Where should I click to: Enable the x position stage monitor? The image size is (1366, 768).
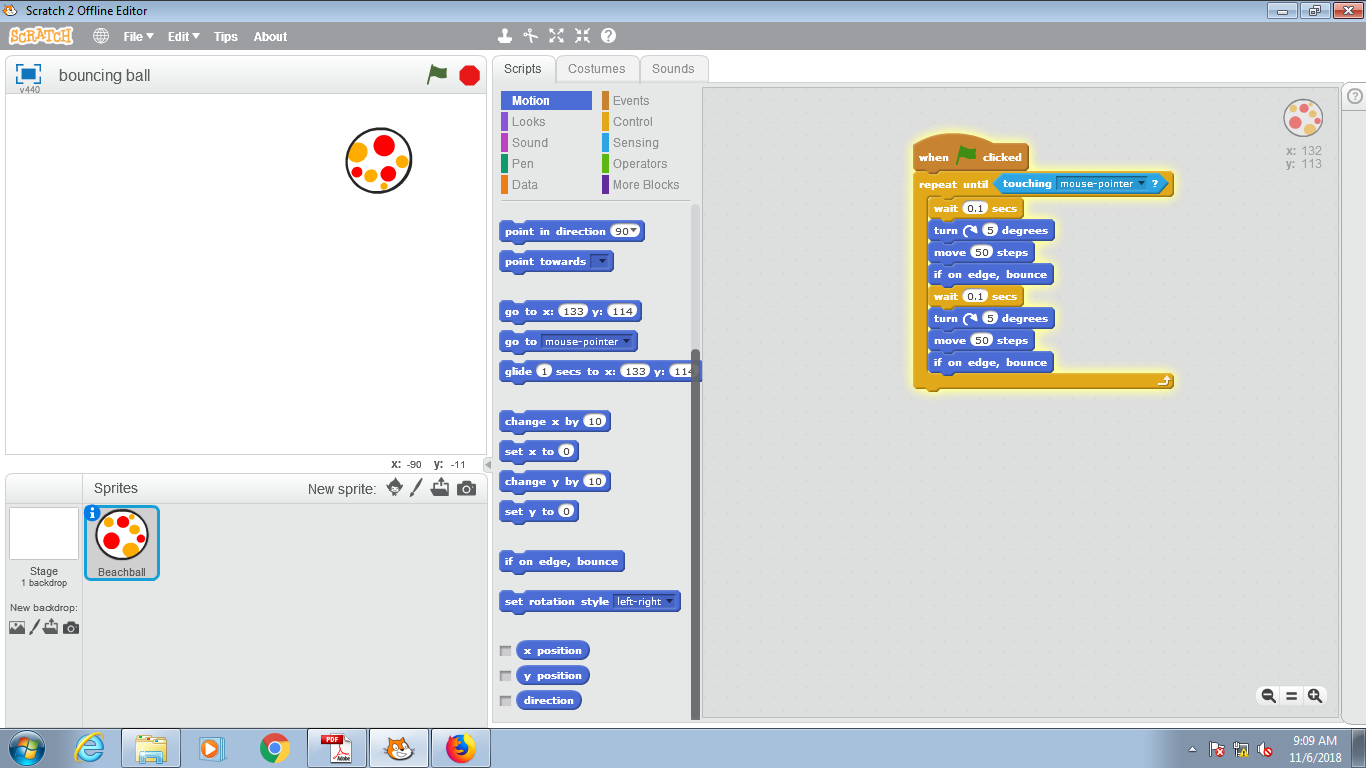tap(505, 650)
